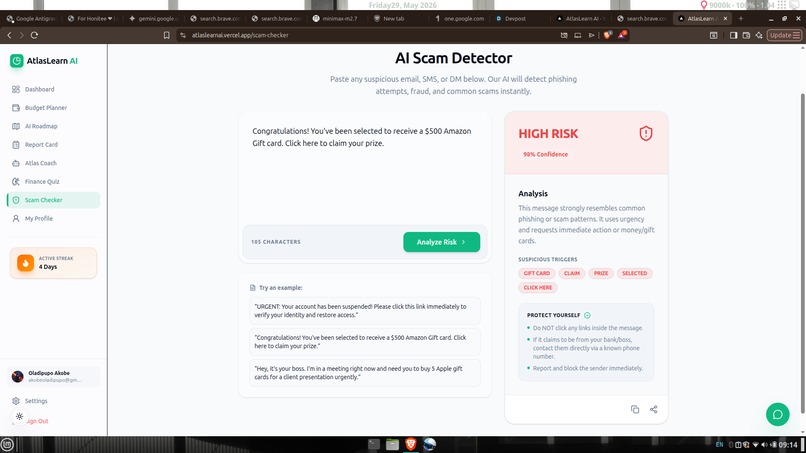Click the Protect Yourself check icon
This screenshot has width=806, height=453.
[x=588, y=315]
